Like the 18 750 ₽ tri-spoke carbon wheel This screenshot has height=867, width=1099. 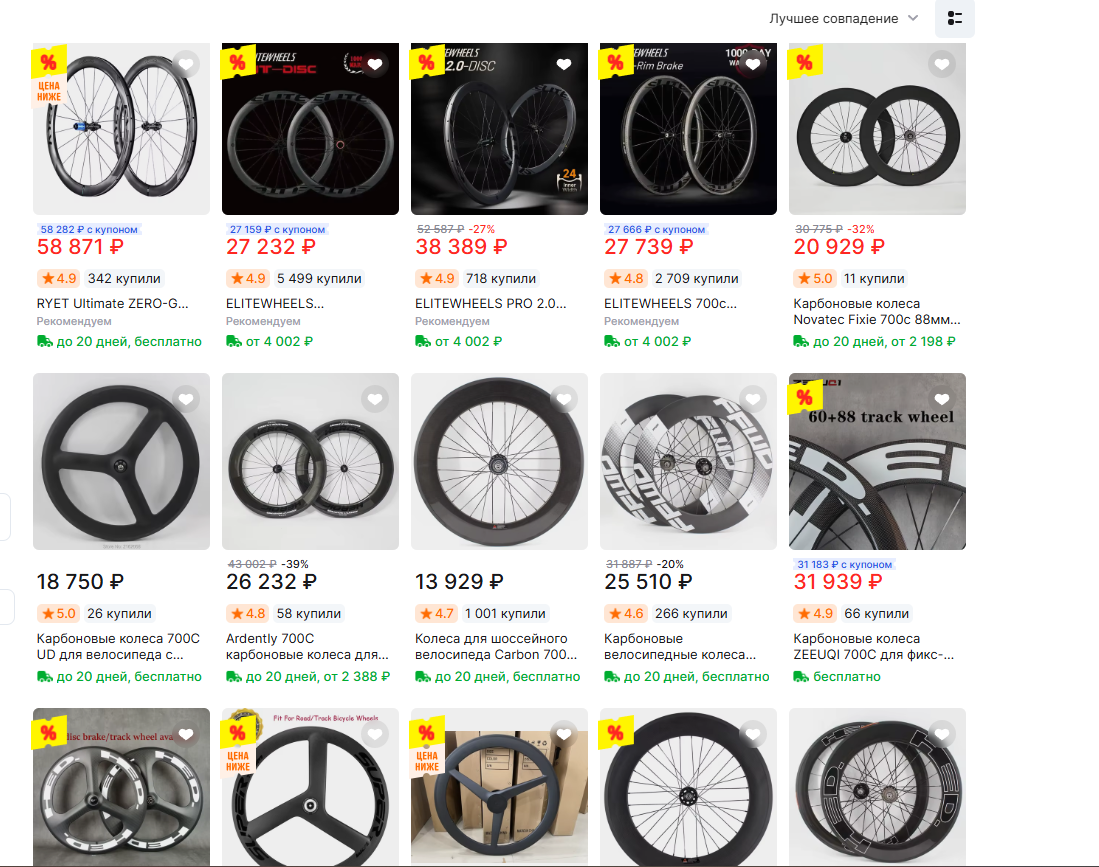[x=186, y=400]
